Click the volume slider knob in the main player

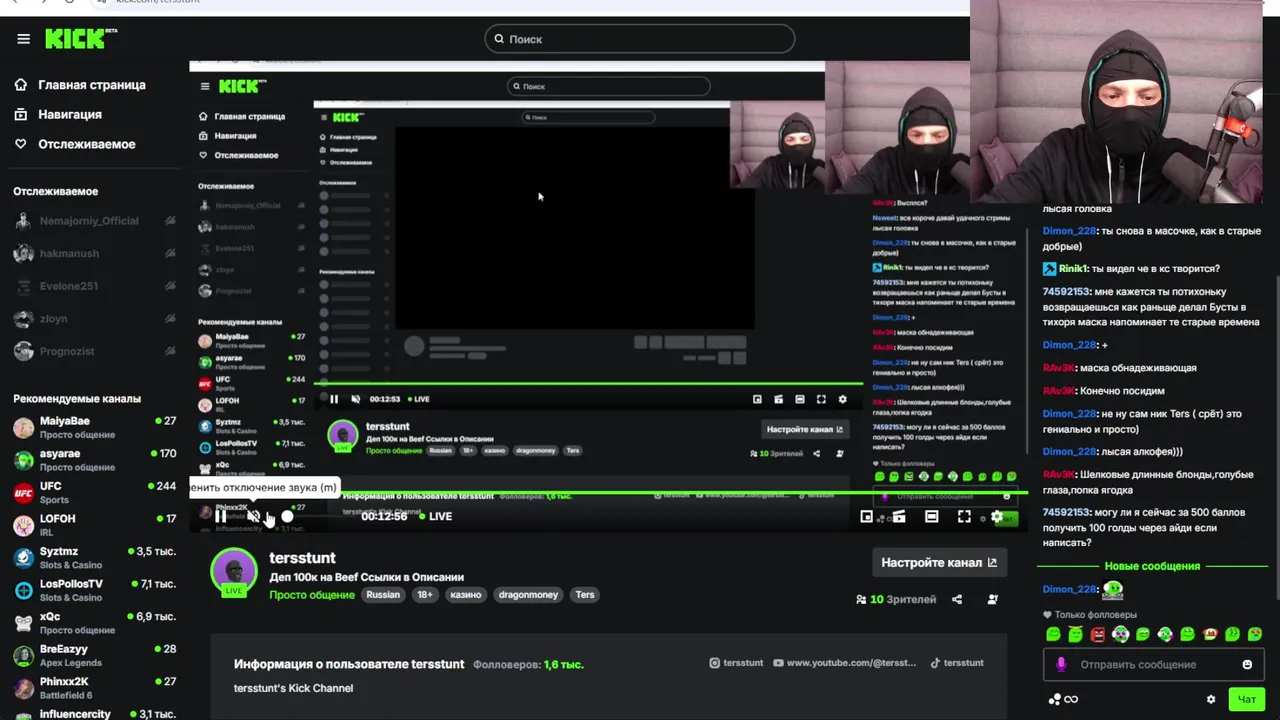[288, 516]
